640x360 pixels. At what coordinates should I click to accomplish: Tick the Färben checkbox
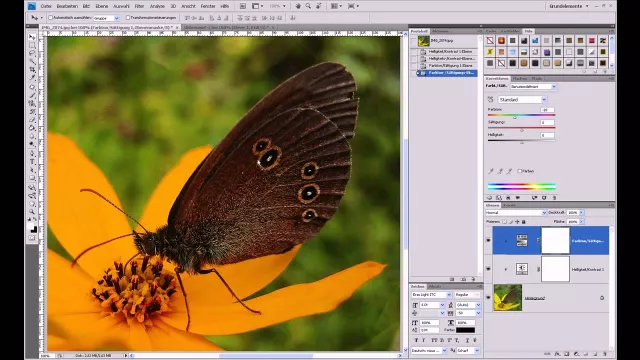coord(520,171)
